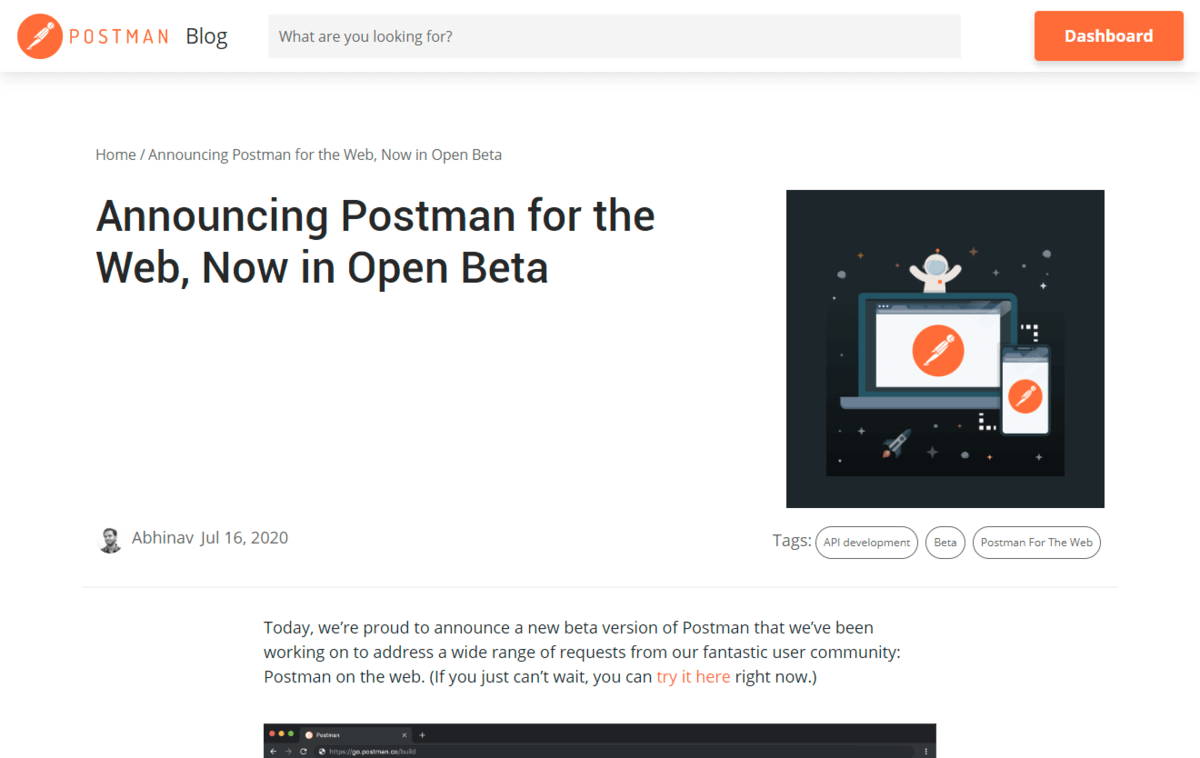The image size is (1200, 758).
Task: Focus the "What are you looking for?" search box
Action: point(614,37)
